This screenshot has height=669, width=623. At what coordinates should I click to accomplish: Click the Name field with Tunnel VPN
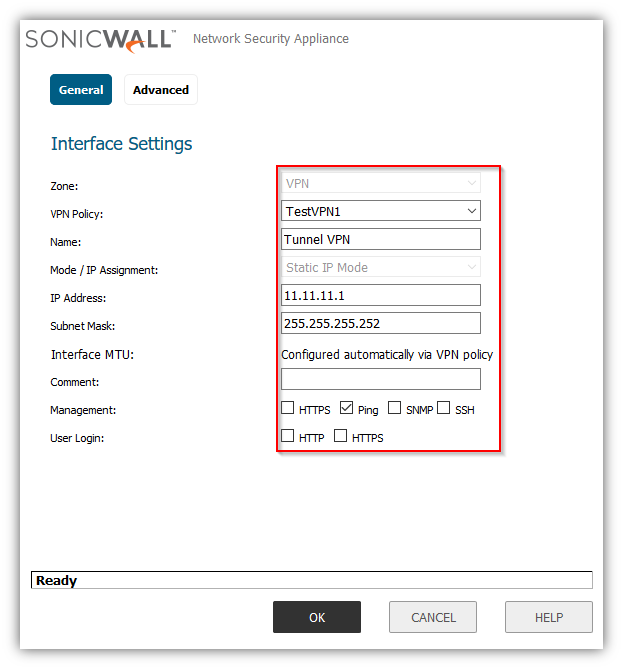(x=381, y=240)
